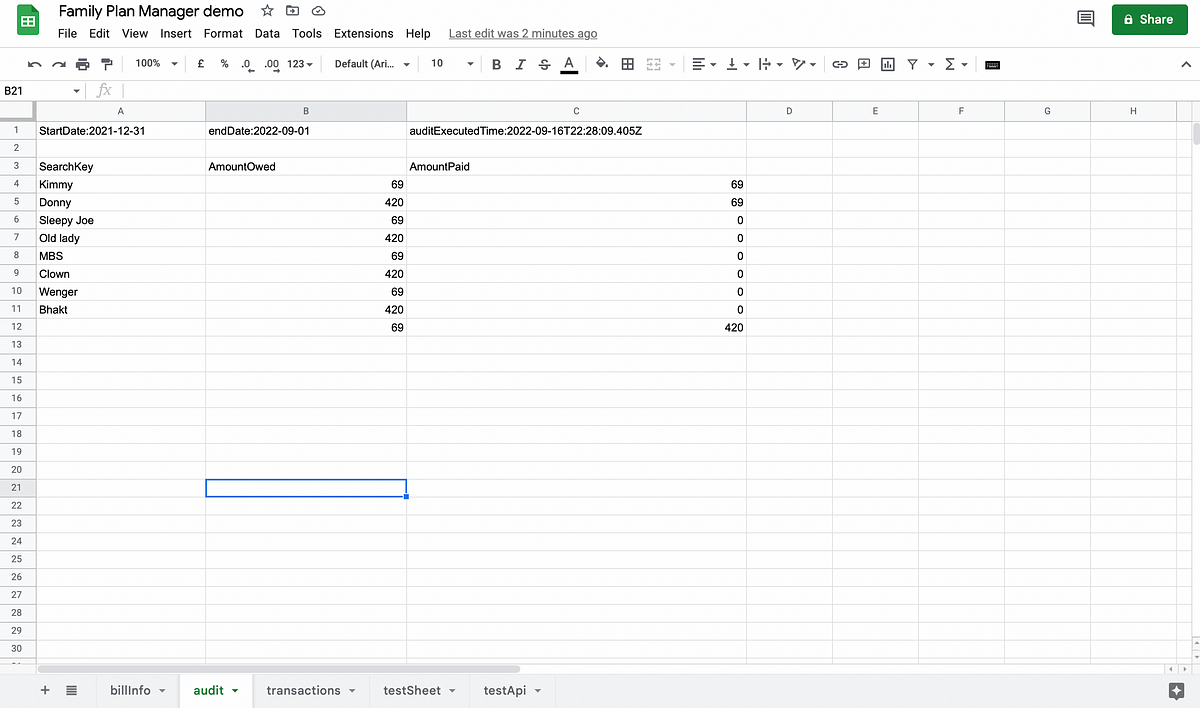Image resolution: width=1200 pixels, height=708 pixels.
Task: Open text rotation dropdown
Action: coord(802,64)
